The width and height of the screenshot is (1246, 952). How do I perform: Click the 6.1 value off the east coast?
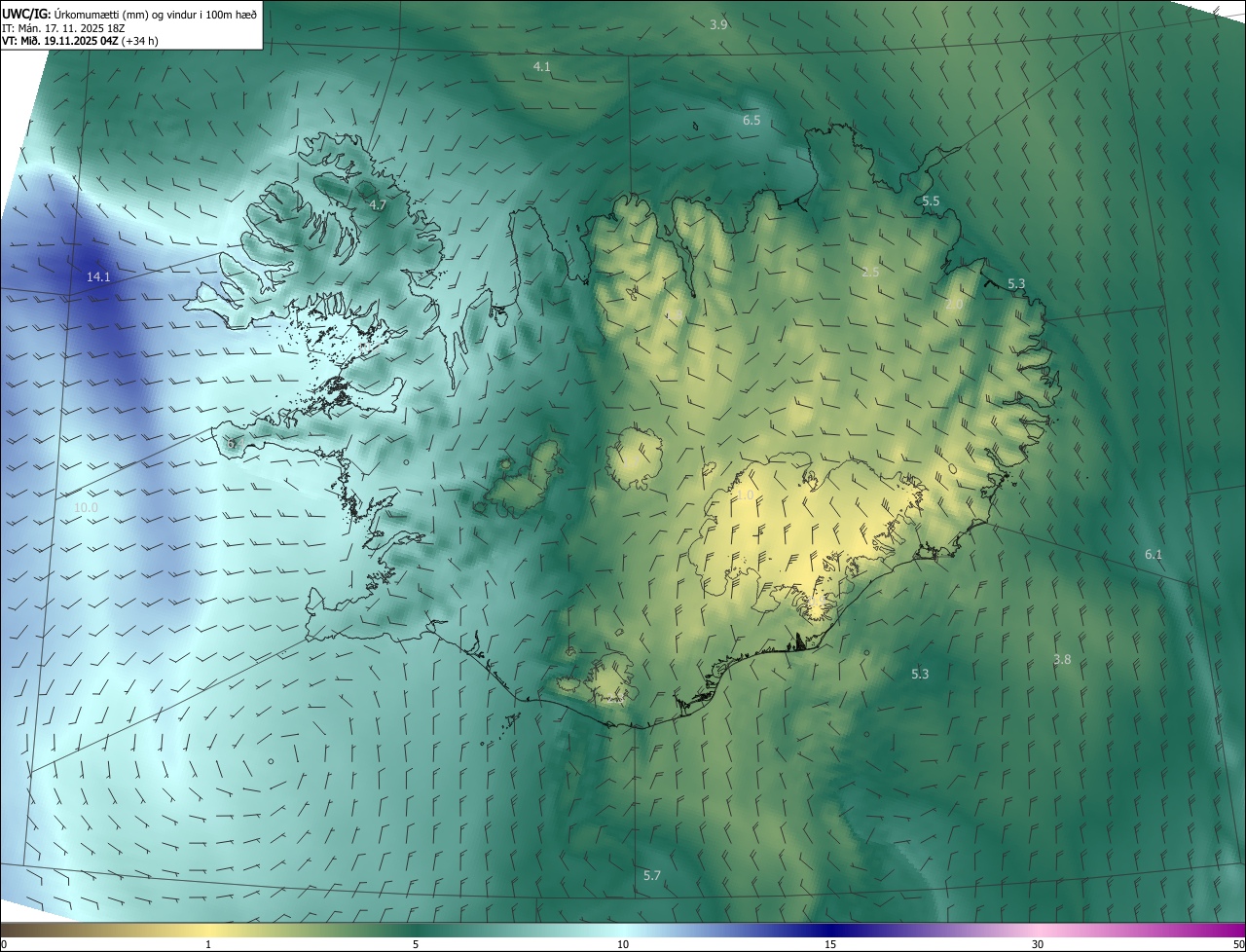(x=1154, y=554)
